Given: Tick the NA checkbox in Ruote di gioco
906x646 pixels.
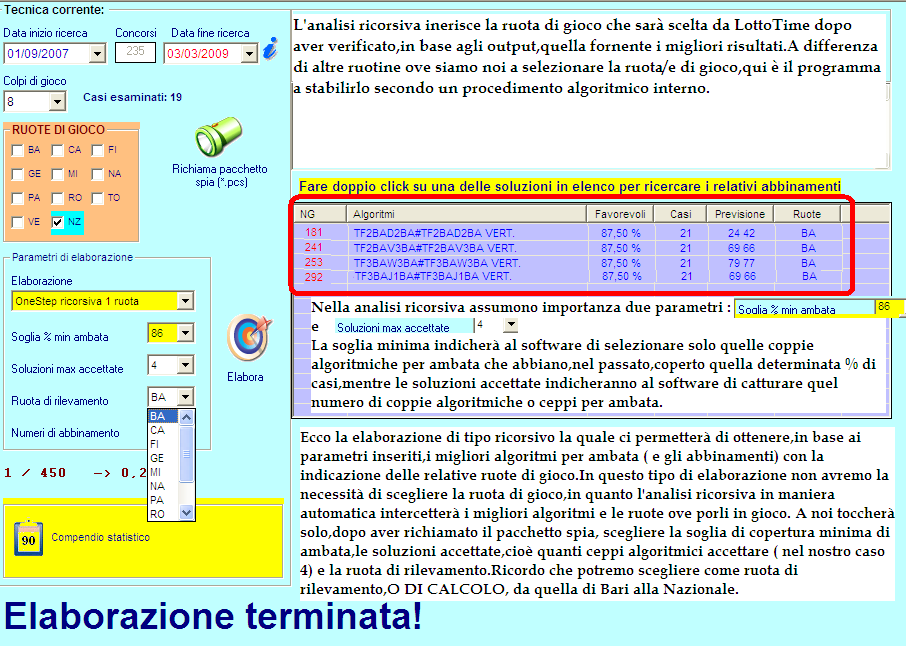Looking at the screenshot, I should tap(97, 174).
